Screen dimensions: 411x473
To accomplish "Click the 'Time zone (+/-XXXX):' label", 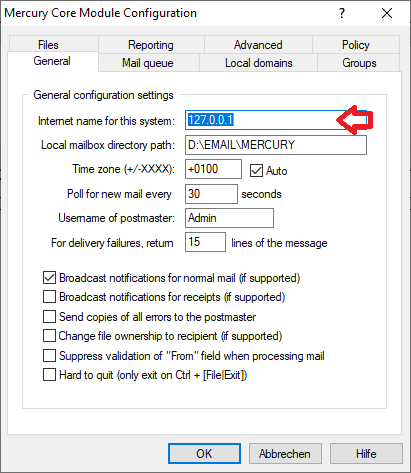I will tap(123, 169).
